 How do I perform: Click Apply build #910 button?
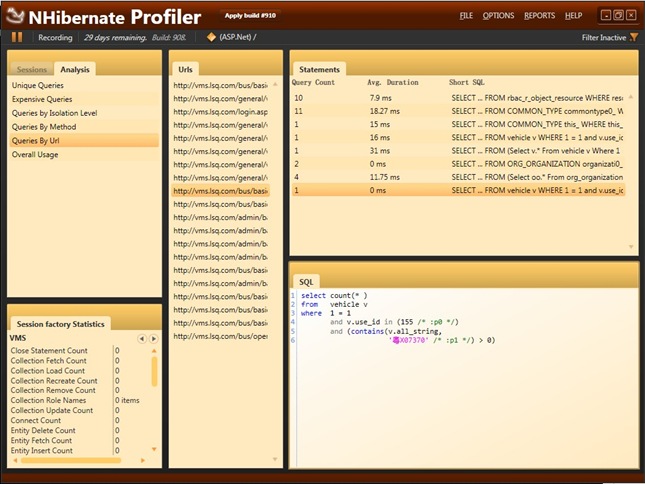[x=250, y=16]
